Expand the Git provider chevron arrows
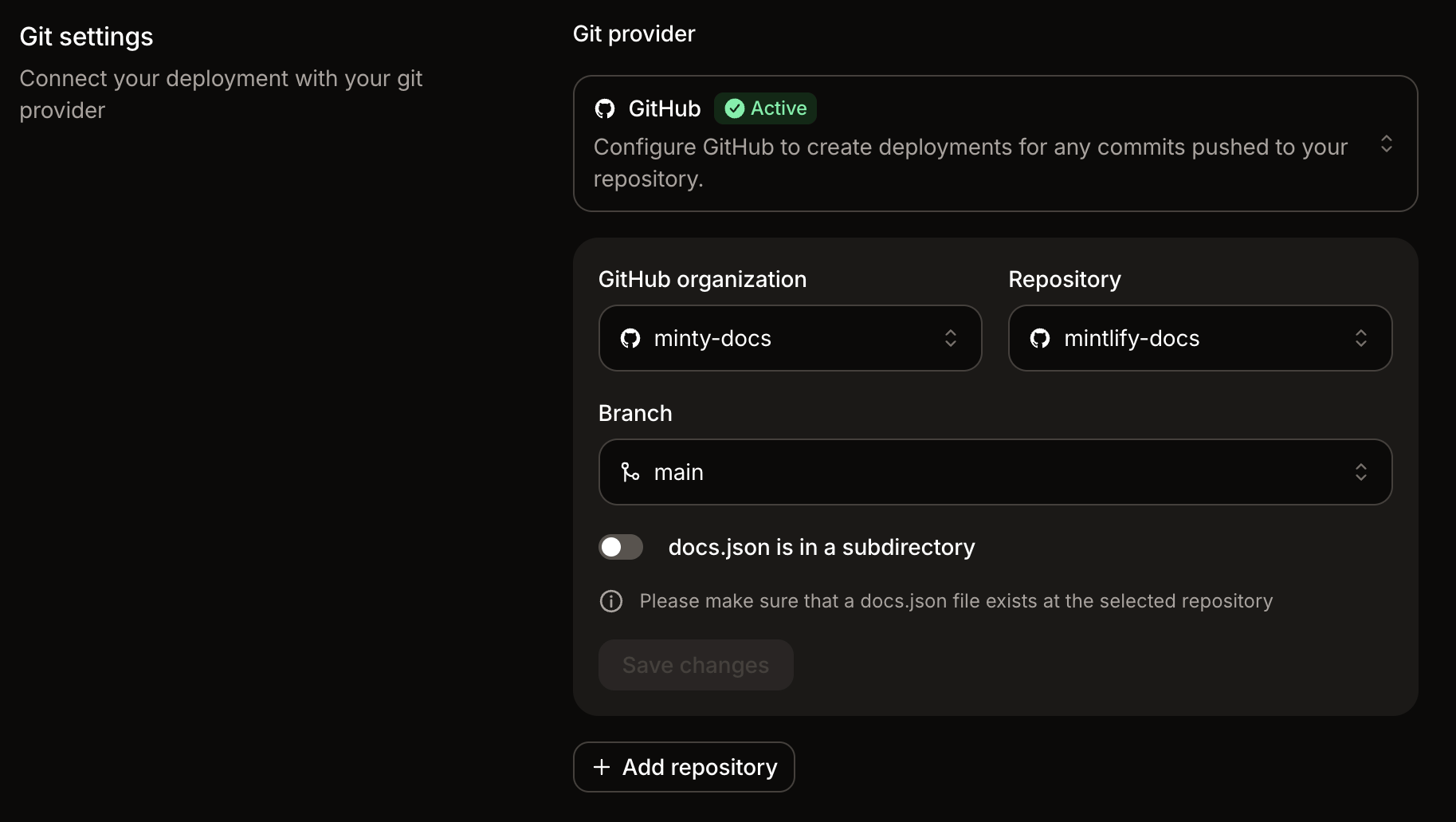Screen dimensions: 1456x822 point(1387,144)
